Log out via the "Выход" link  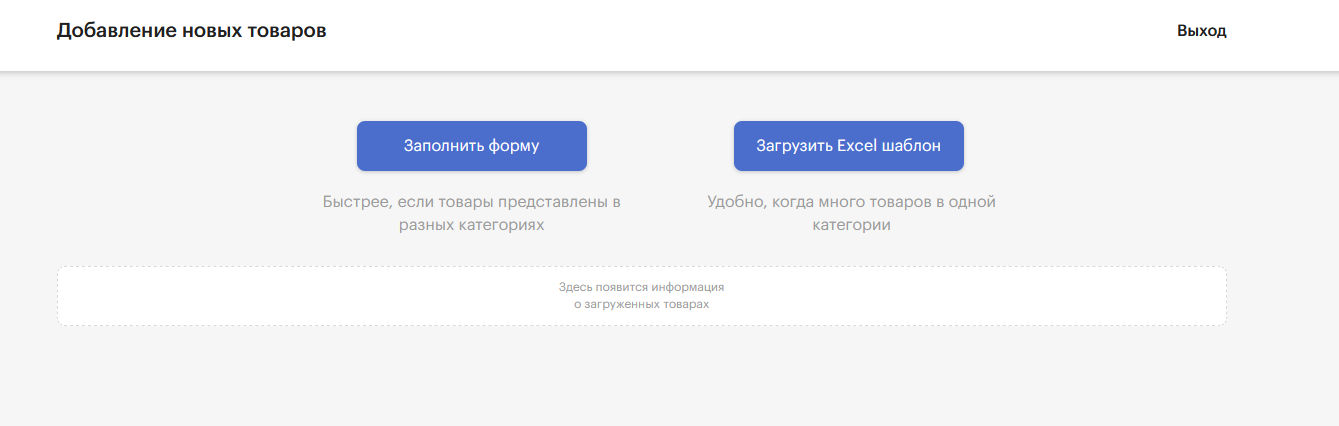click(x=1201, y=31)
